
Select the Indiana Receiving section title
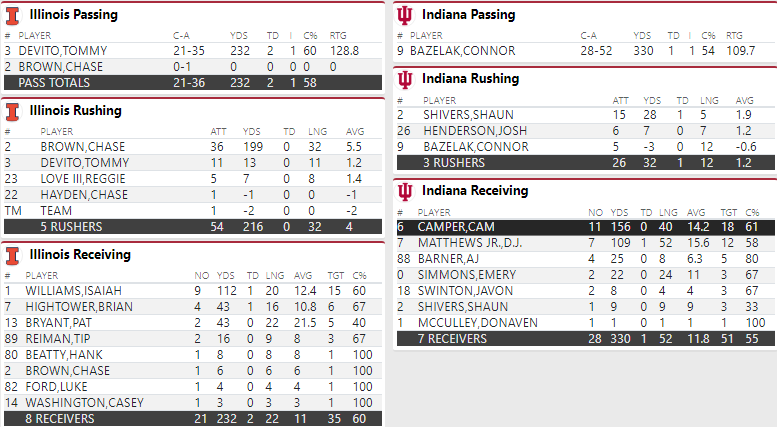(473, 191)
